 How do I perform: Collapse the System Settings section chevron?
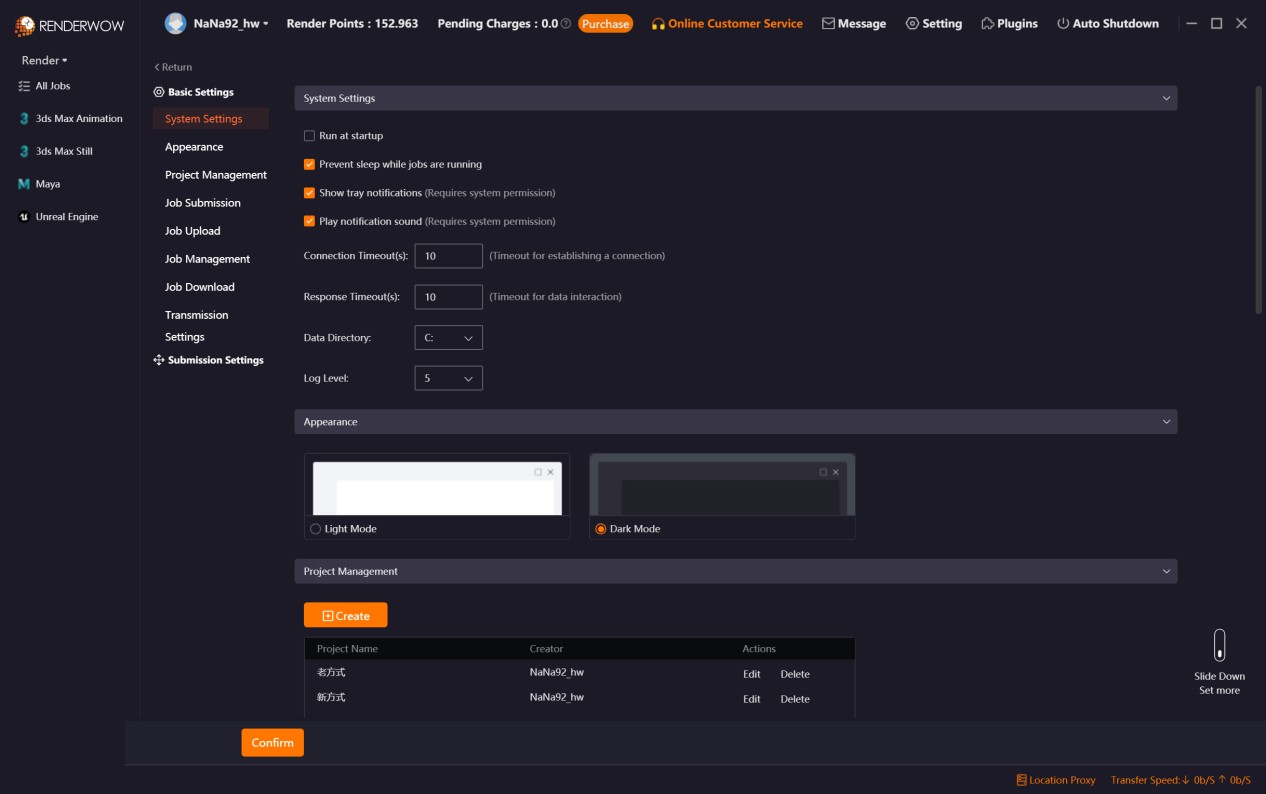pyautogui.click(x=1166, y=98)
